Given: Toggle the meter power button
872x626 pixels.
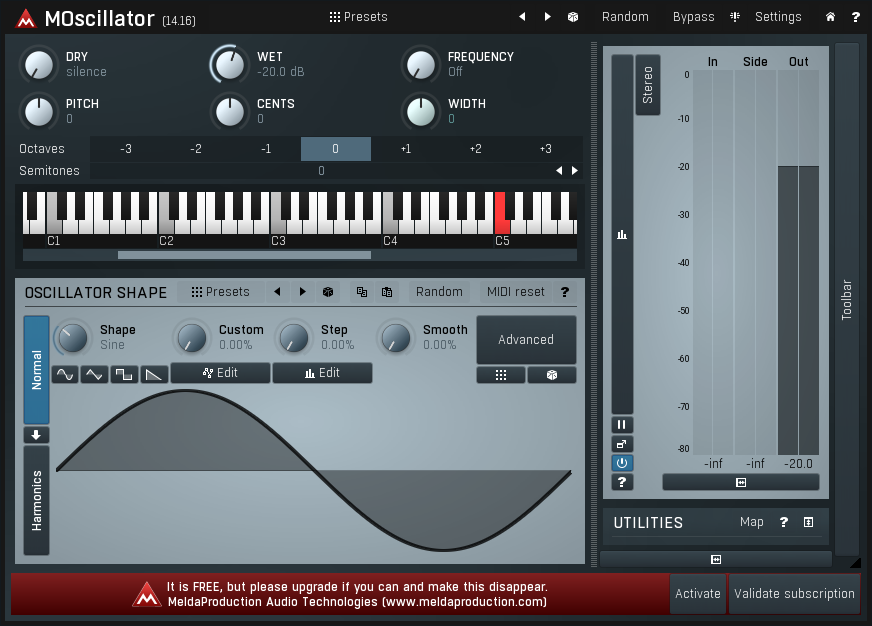Looking at the screenshot, I should 622,463.
